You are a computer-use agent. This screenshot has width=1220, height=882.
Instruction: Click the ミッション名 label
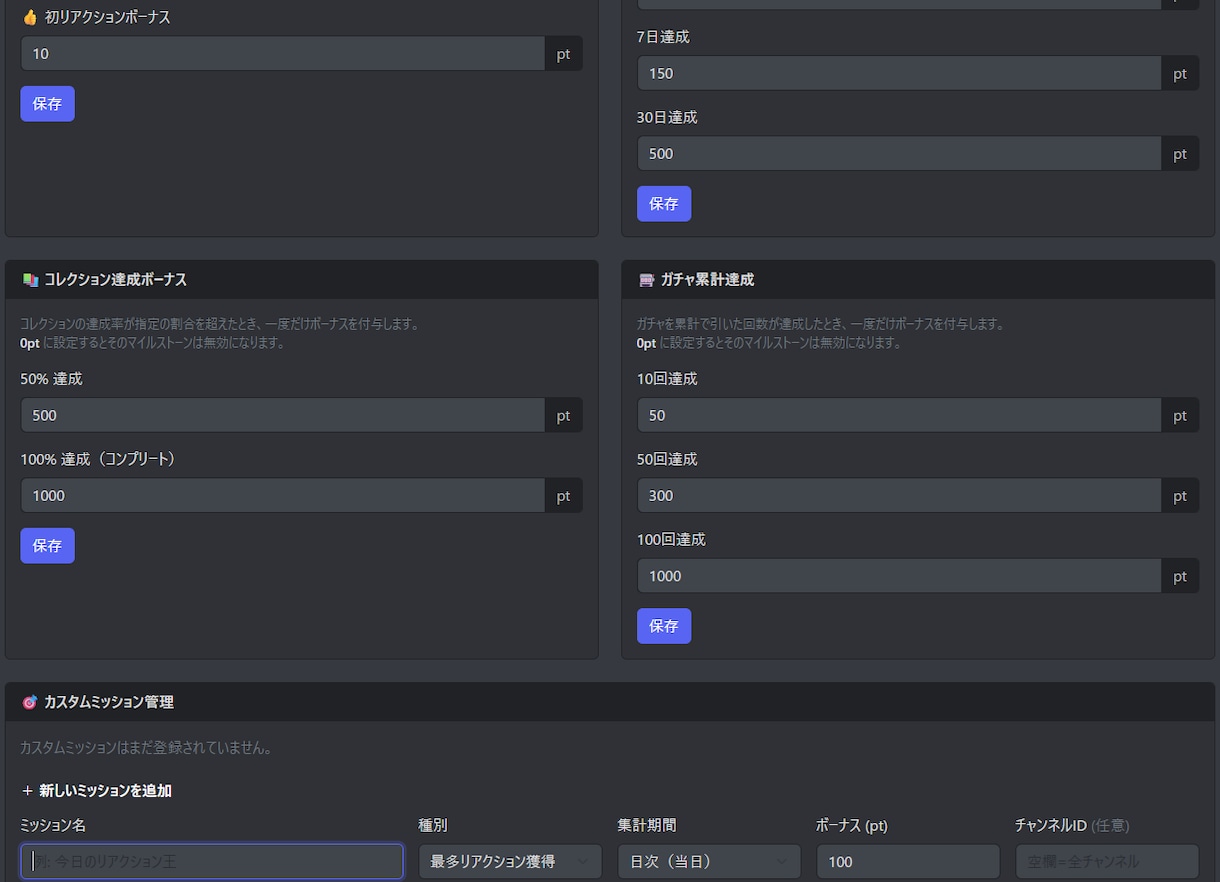tap(53, 825)
